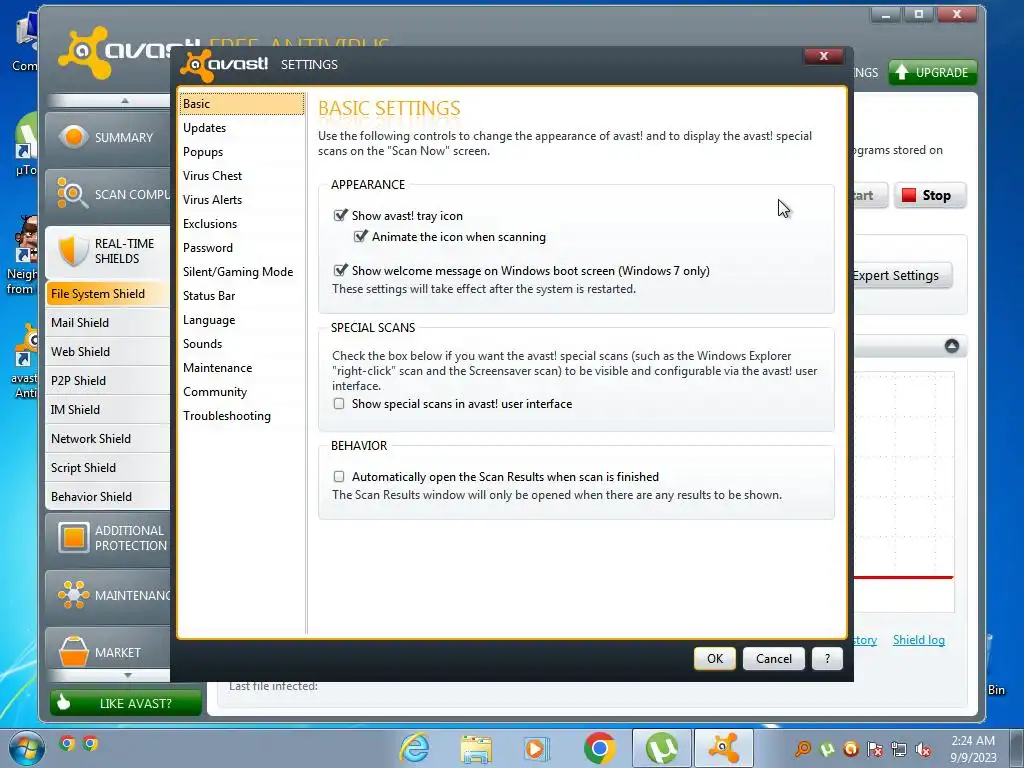Click the avast tray icon

click(x=851, y=749)
